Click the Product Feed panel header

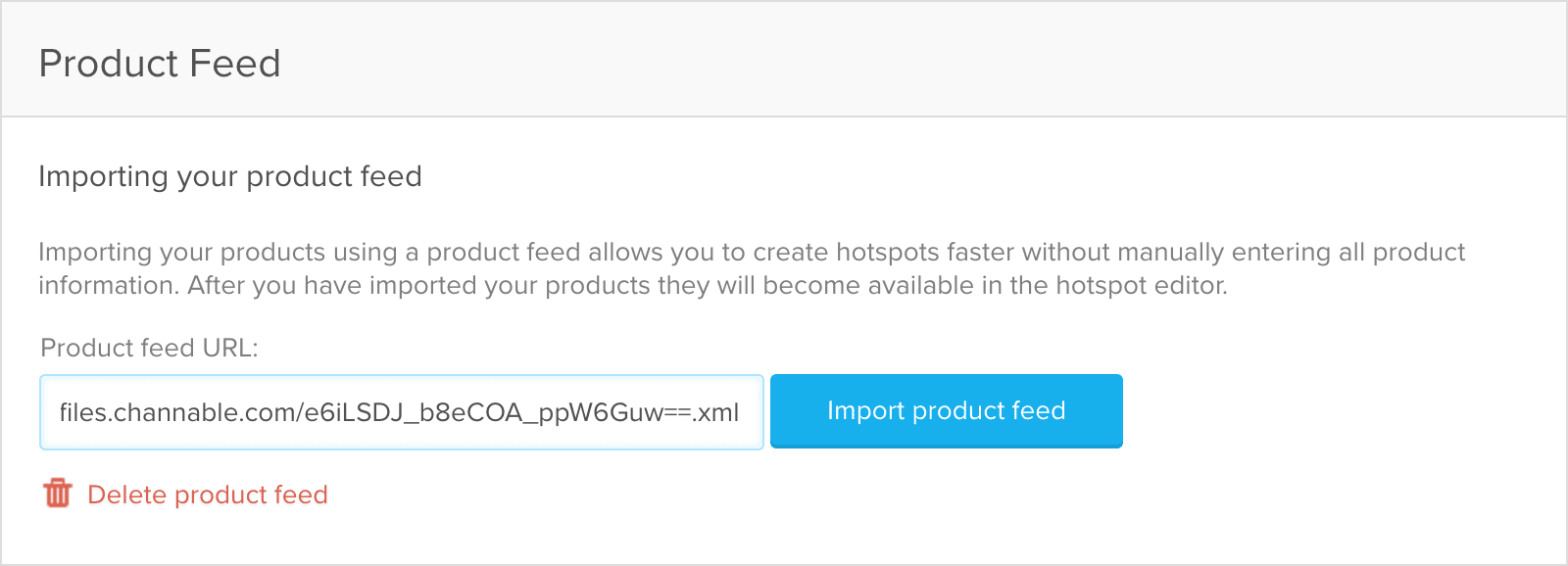click(160, 62)
